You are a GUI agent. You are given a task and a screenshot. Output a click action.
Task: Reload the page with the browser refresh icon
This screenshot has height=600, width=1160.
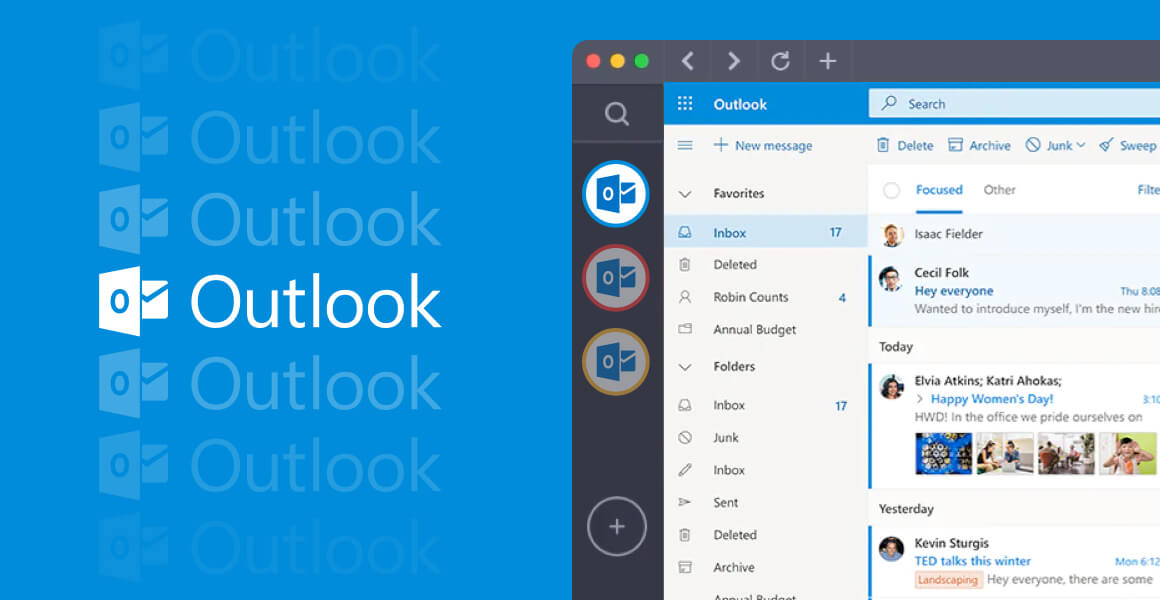[x=780, y=60]
